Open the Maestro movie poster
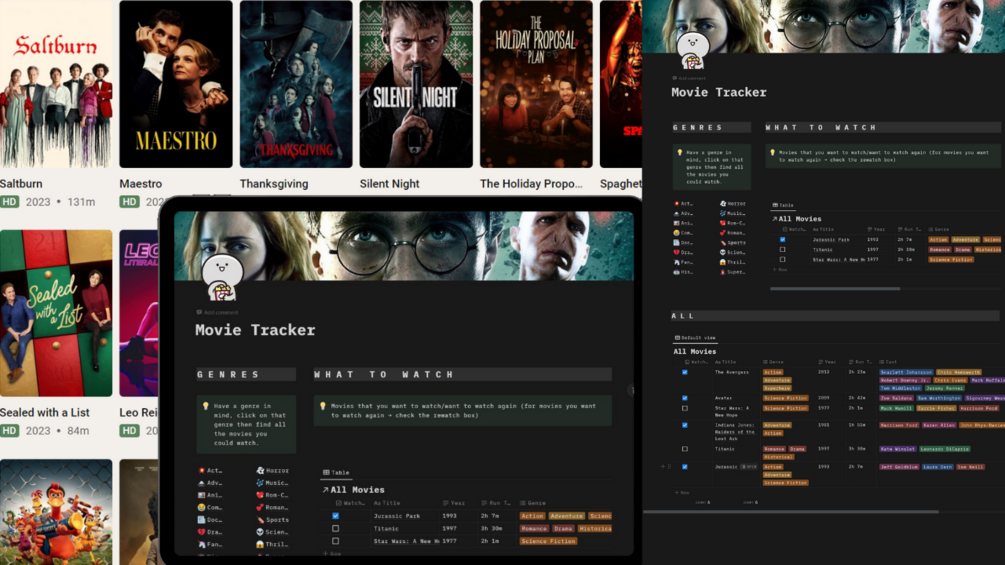 [x=176, y=84]
